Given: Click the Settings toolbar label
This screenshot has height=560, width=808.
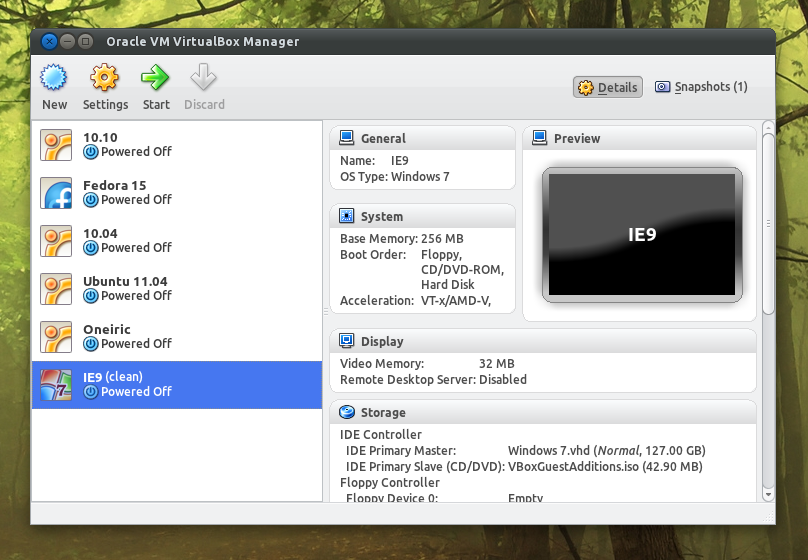Looking at the screenshot, I should coord(105,105).
